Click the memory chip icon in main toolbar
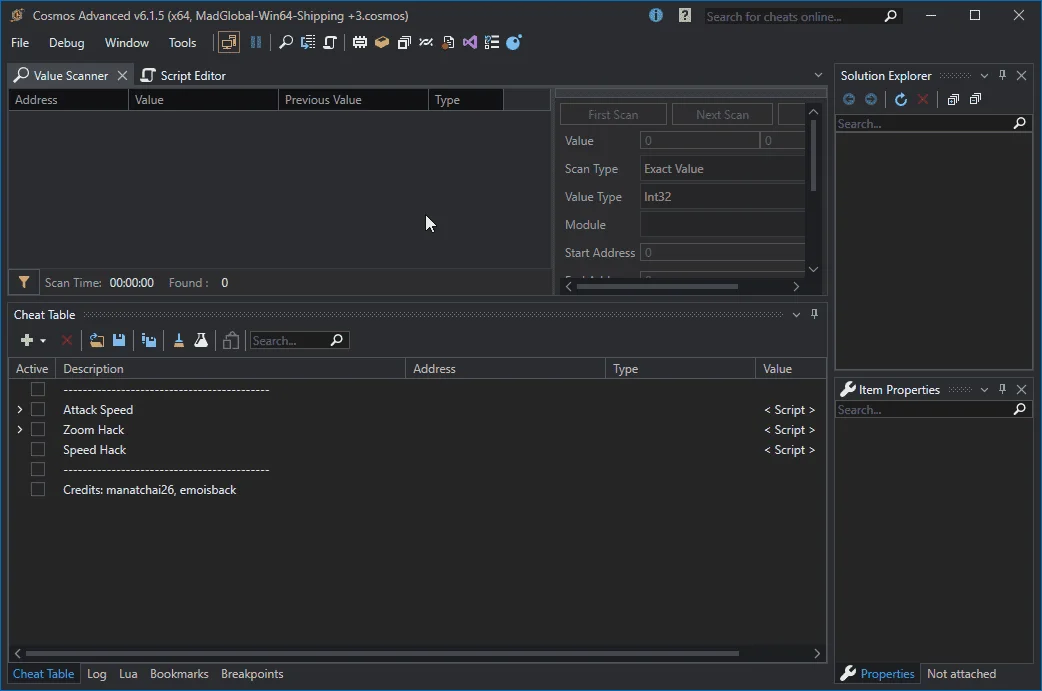The image size is (1042, 691). pyautogui.click(x=360, y=43)
